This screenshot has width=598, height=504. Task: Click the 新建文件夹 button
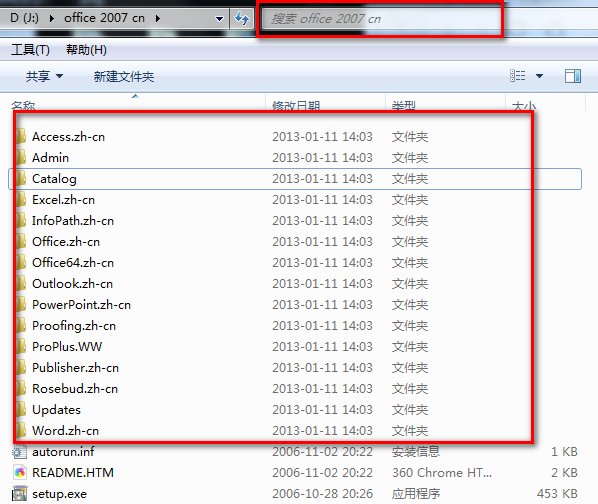(124, 77)
